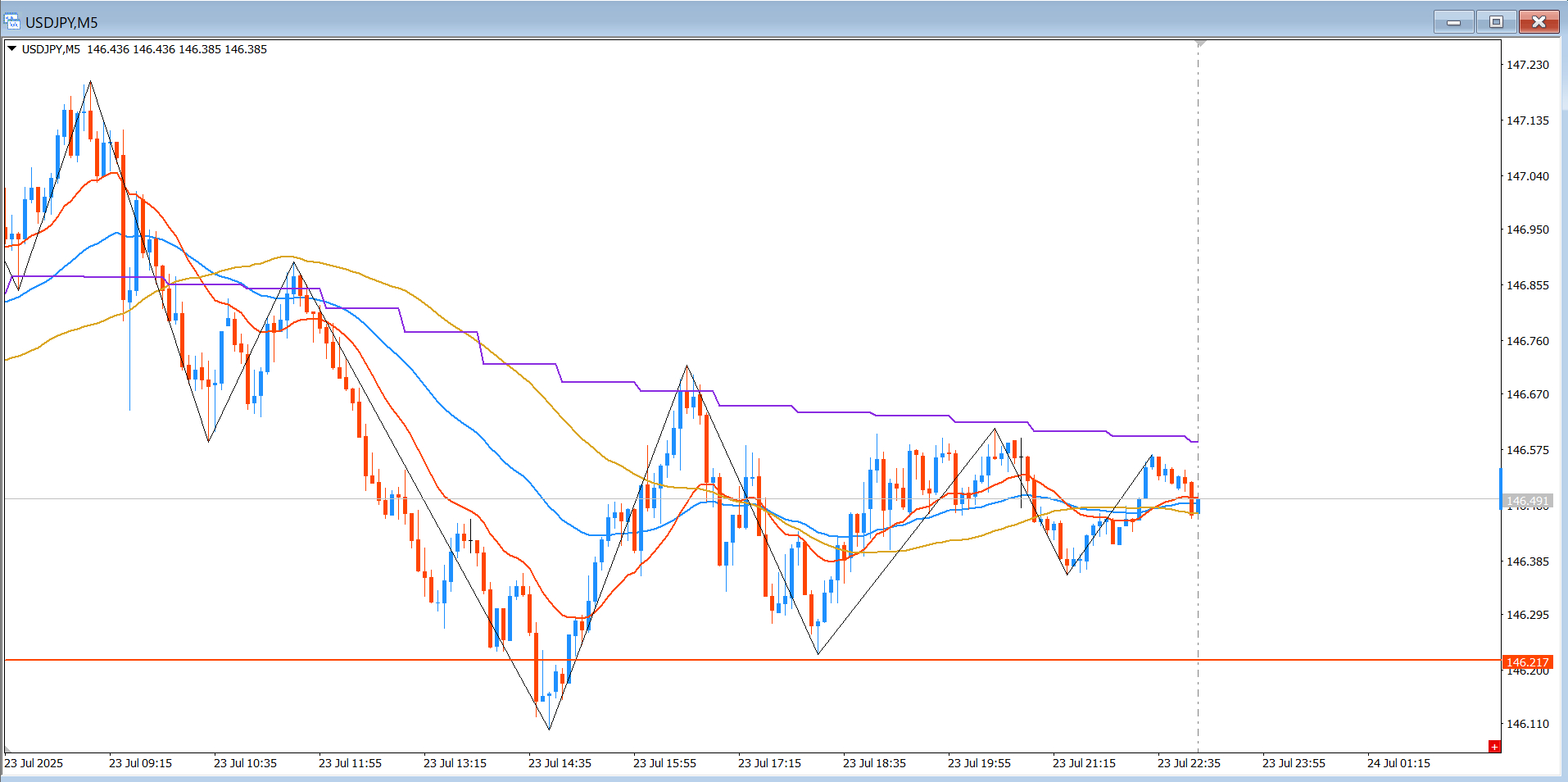Click the blue tick bar on price axis

click(1501, 488)
